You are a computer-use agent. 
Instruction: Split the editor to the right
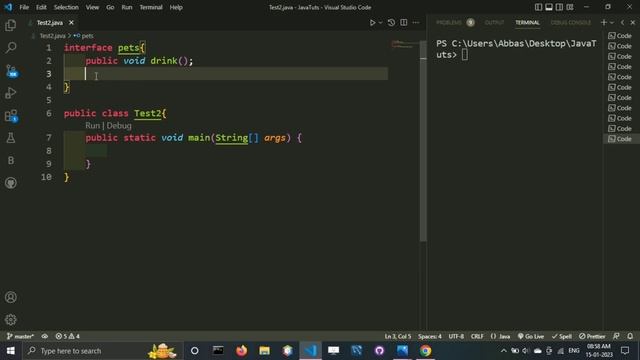pyautogui.click(x=404, y=22)
